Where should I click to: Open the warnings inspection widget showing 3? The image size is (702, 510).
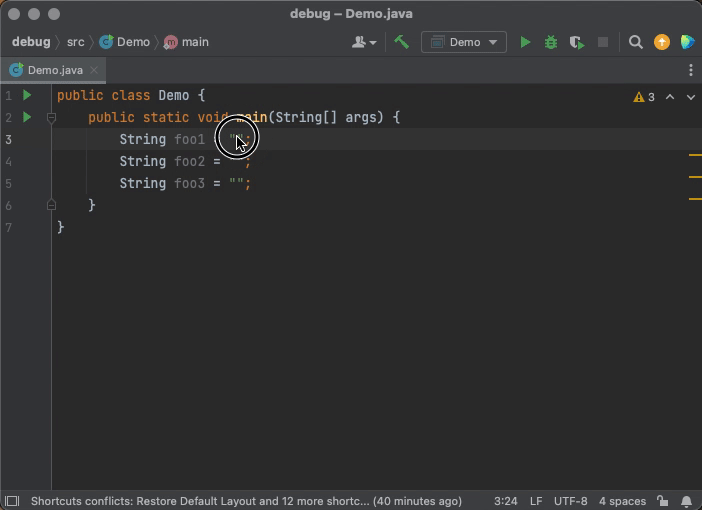644,97
